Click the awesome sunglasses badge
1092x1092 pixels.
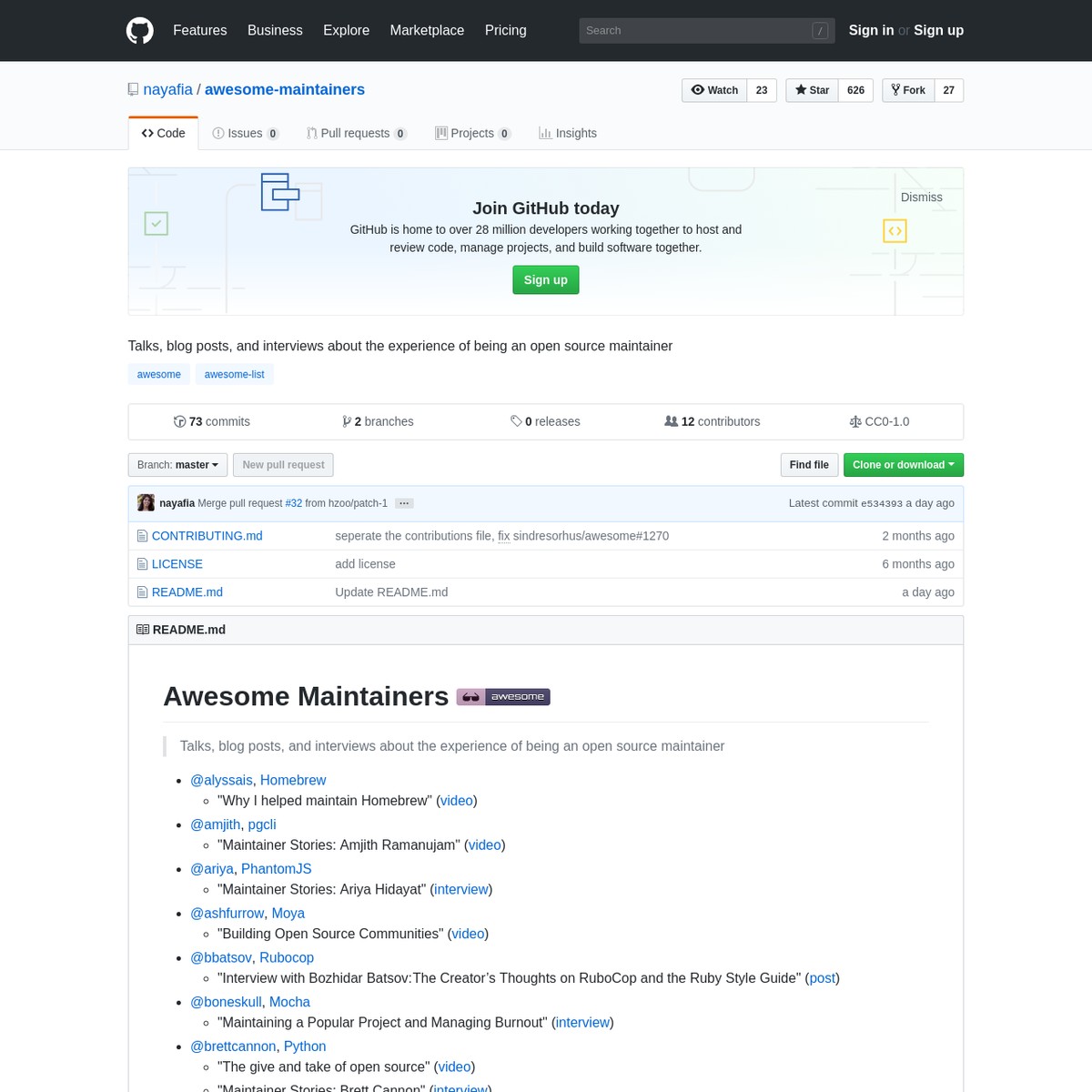tap(503, 697)
